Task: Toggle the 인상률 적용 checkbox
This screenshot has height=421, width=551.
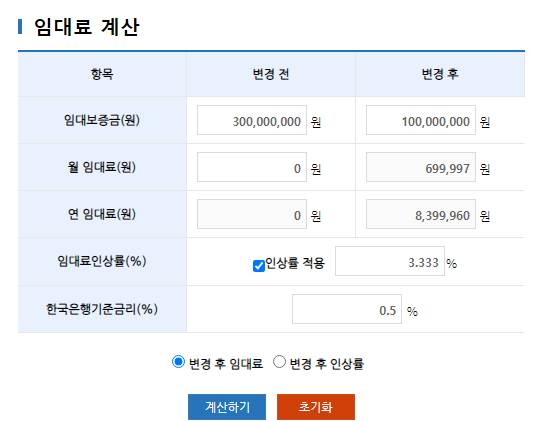Action: (x=259, y=266)
